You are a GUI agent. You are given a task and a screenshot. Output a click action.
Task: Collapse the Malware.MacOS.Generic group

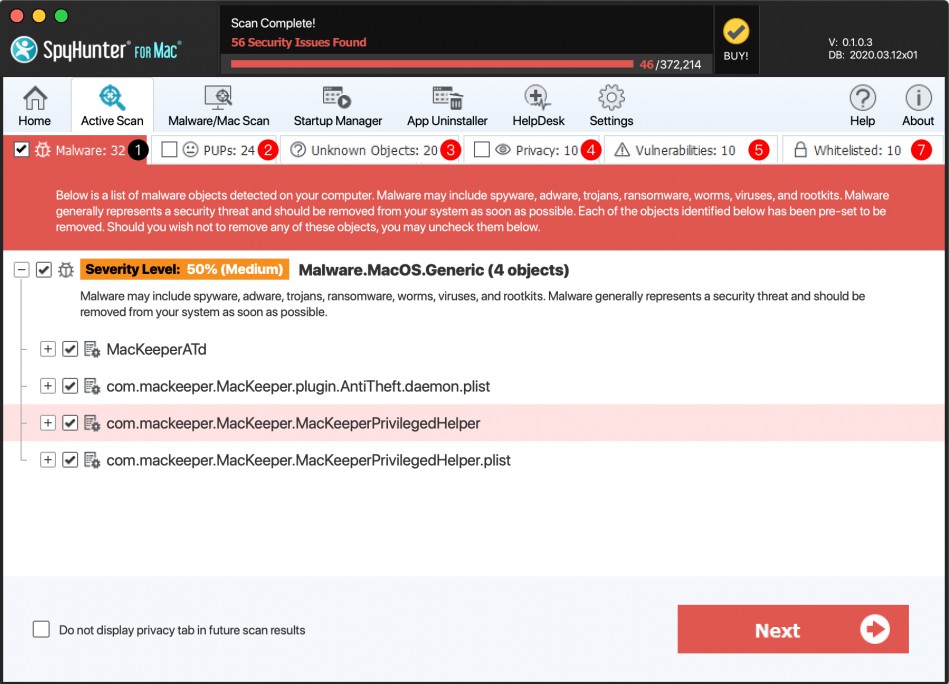(x=21, y=270)
